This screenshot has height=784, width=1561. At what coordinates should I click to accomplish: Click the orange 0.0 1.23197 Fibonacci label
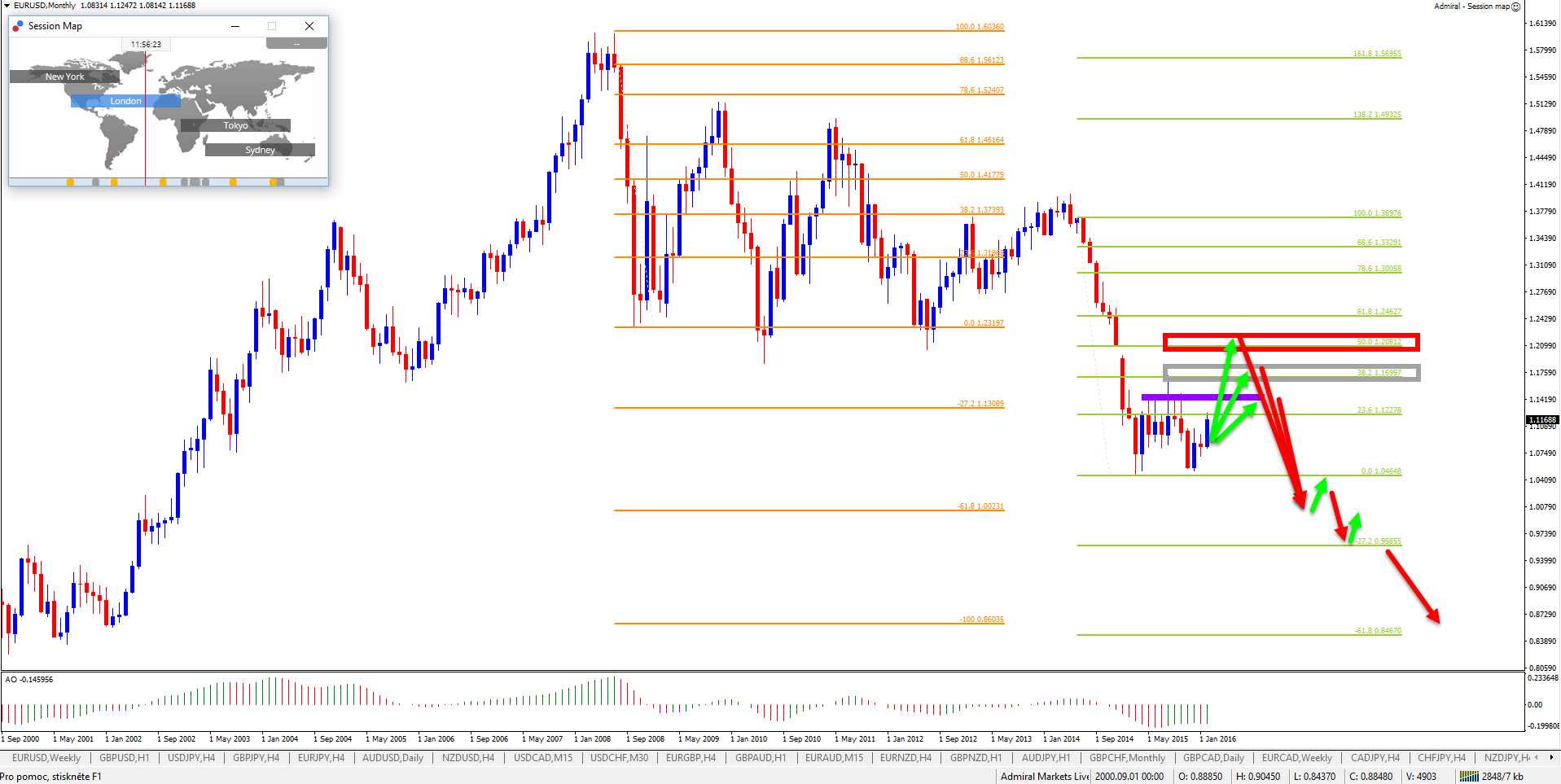click(984, 323)
